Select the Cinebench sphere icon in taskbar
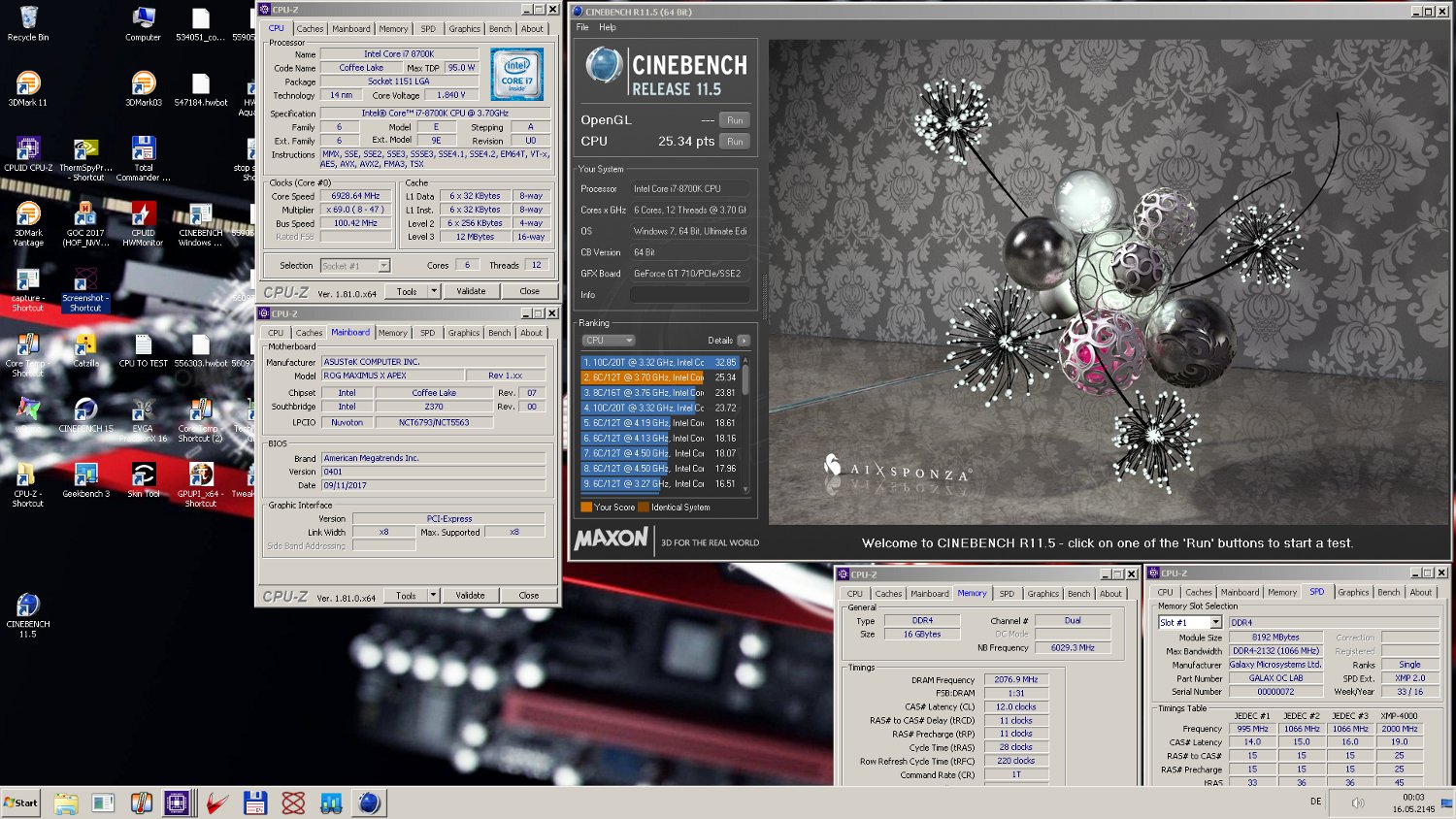This screenshot has height=819, width=1456. (x=369, y=803)
